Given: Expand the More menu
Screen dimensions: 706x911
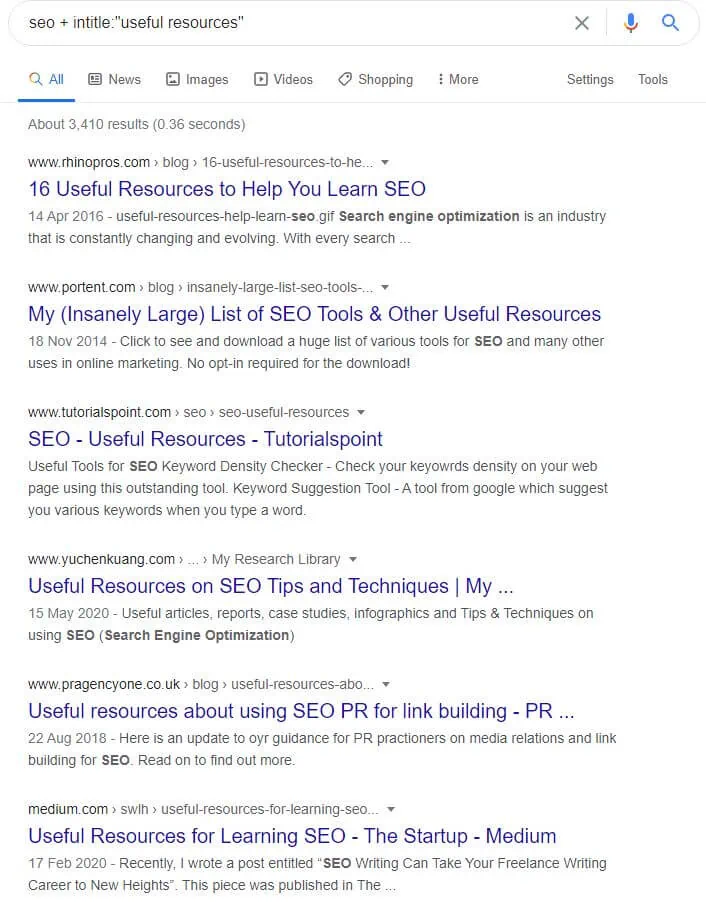Looking at the screenshot, I should [x=458, y=80].
